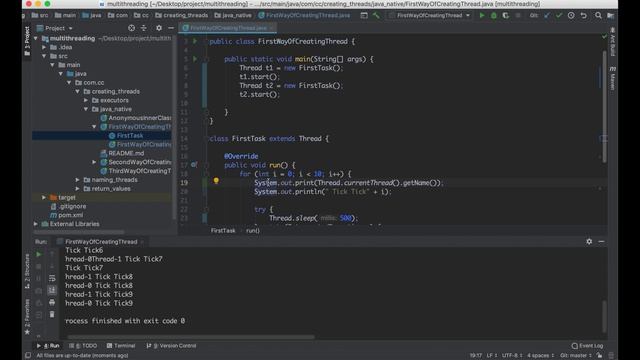Show VCS history with the clock icon
Viewport: 640px width, 360px height.
pyautogui.click(x=571, y=16)
